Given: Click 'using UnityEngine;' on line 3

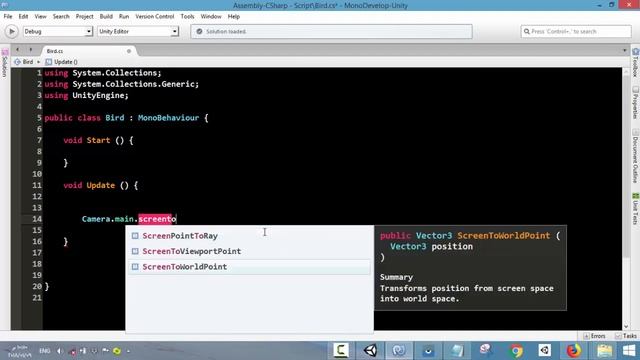Looking at the screenshot, I should pyautogui.click(x=87, y=96).
